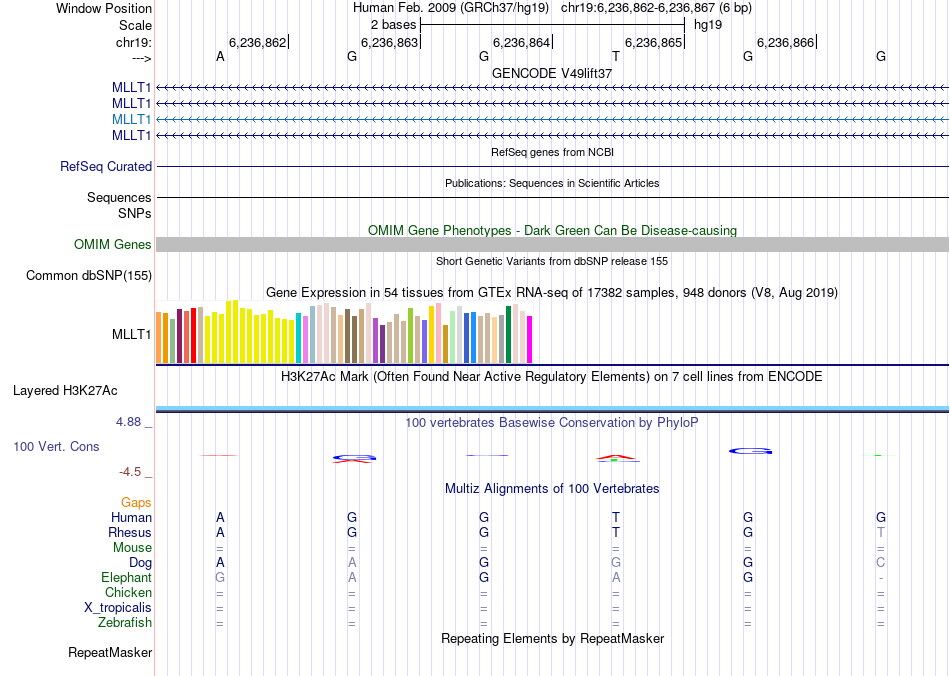The width and height of the screenshot is (950, 676).
Task: Click the Layered H3K27Ac label
Action: [x=65, y=391]
